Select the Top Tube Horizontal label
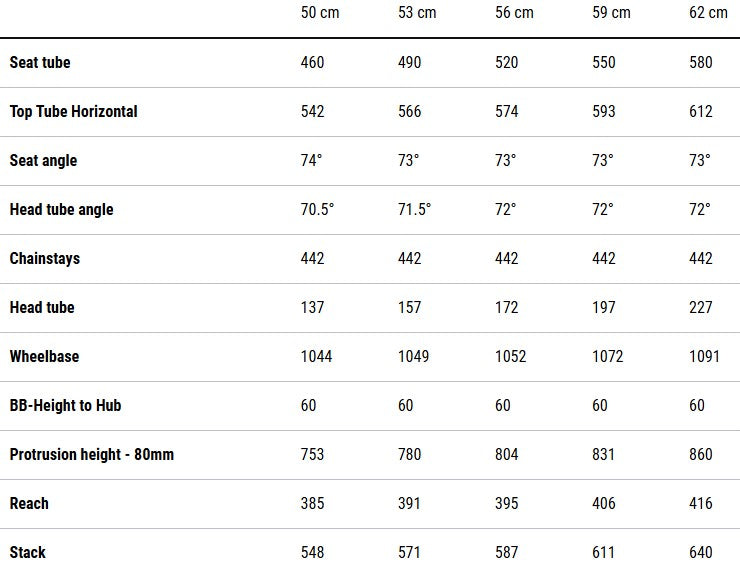Image resolution: width=740 pixels, height=568 pixels. tap(73, 111)
